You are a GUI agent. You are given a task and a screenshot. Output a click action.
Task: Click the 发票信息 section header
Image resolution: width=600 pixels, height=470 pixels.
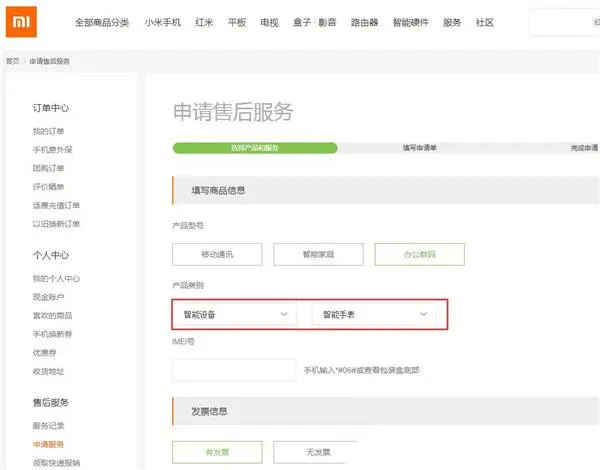point(386,411)
